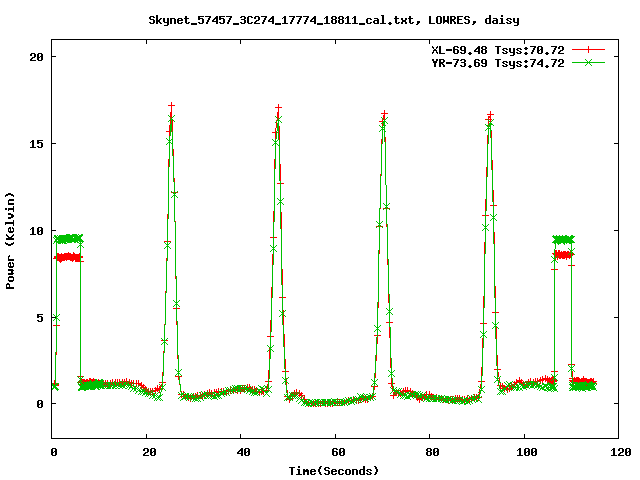Click y-axis tick label 5
640x480 pixels.
(x=40, y=318)
